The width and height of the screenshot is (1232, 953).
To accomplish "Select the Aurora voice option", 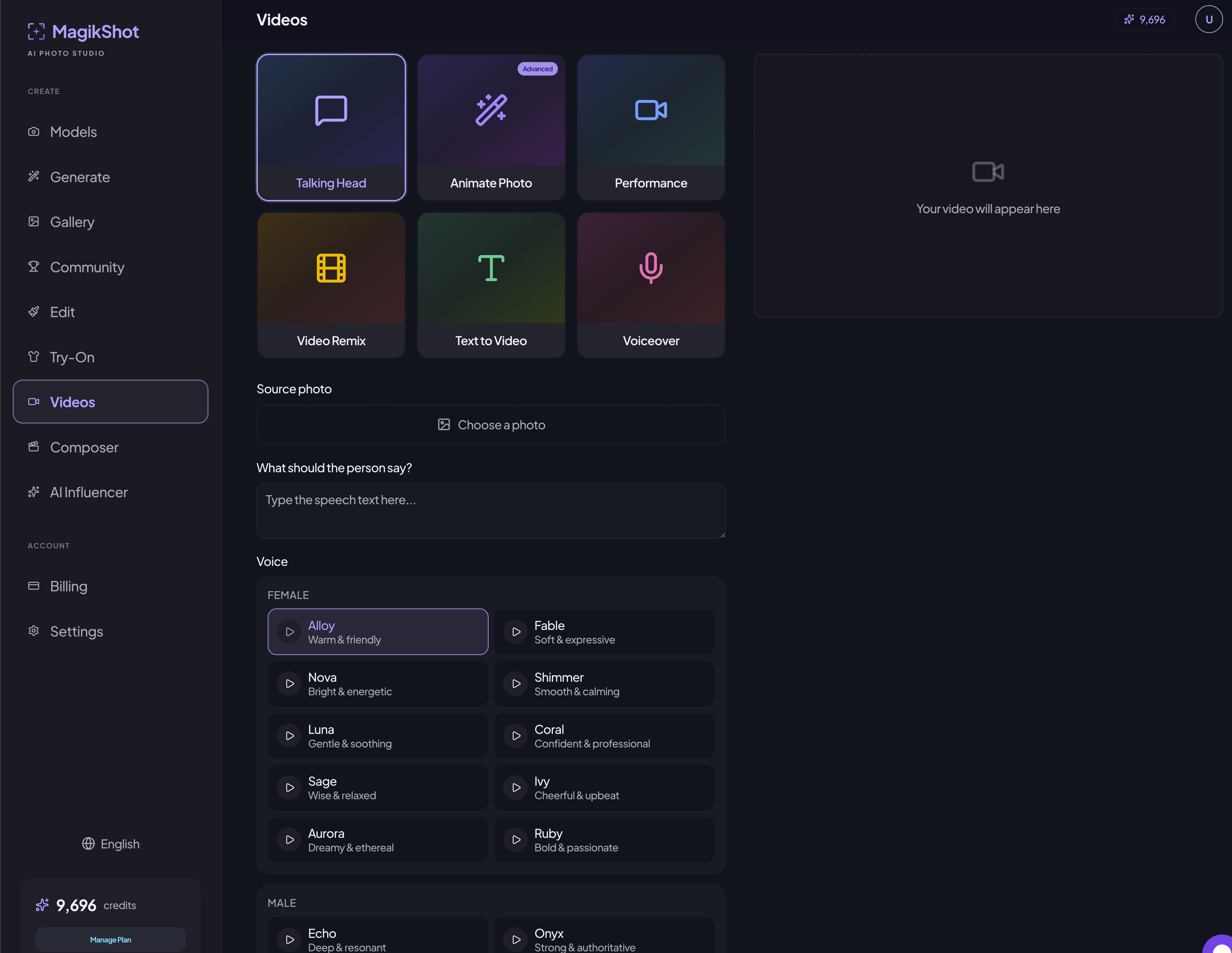I will tap(378, 840).
